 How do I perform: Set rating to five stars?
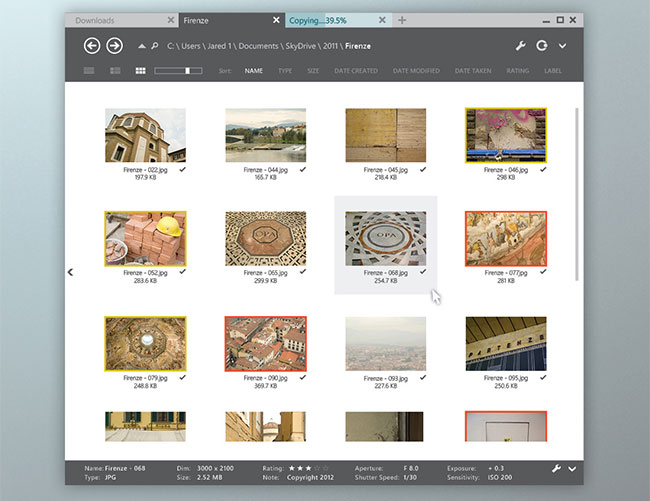[x=325, y=468]
